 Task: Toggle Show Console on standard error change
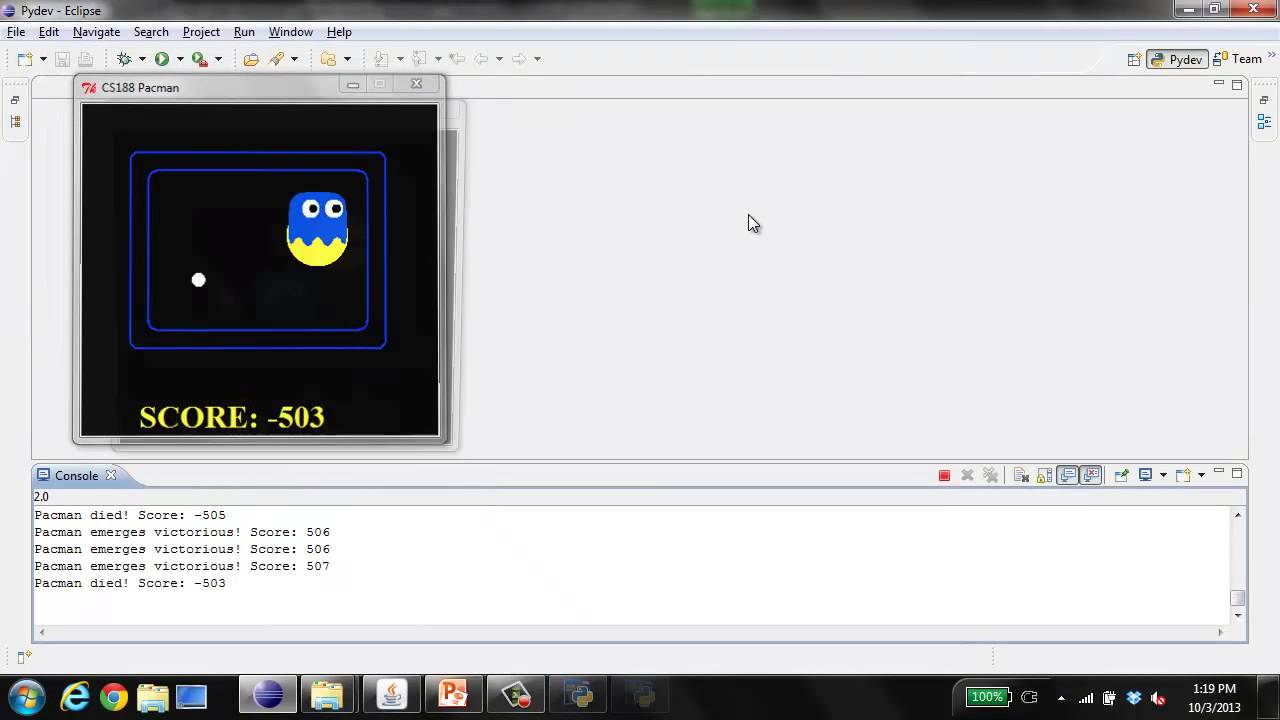tap(1091, 475)
